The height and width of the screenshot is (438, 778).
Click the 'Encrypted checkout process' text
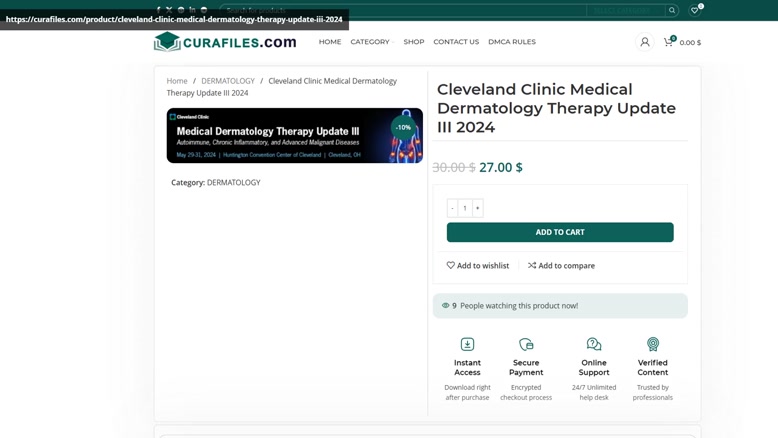click(x=526, y=392)
